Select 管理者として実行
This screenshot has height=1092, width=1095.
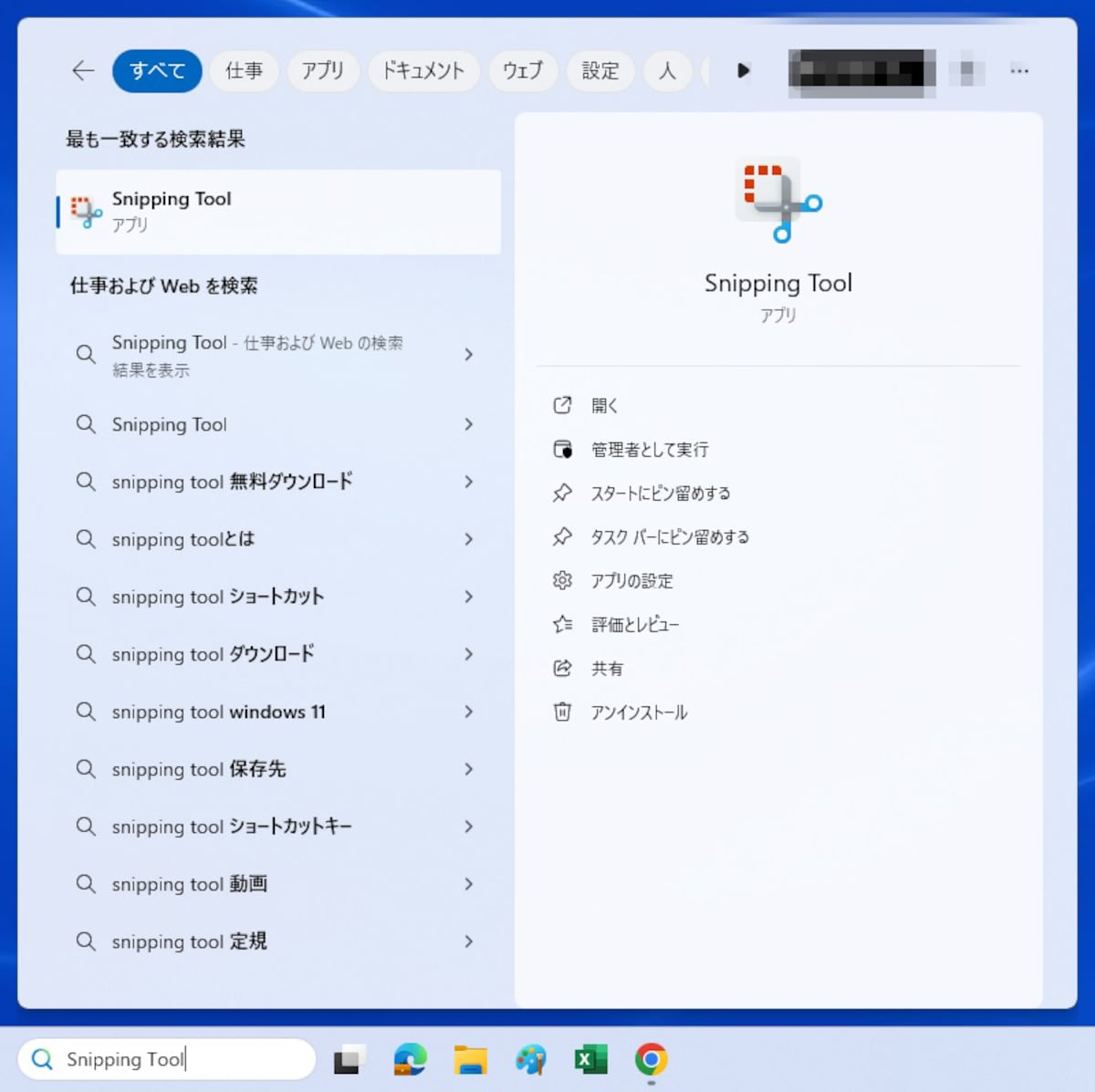click(650, 450)
